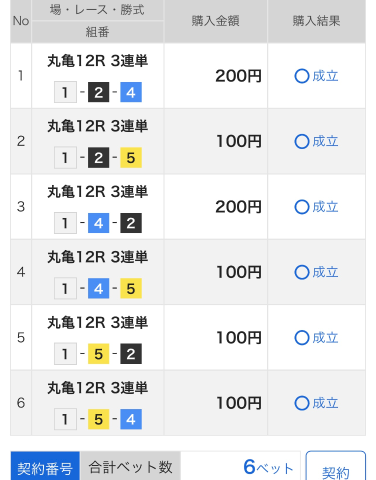
Task: Click the 6ベット total count
Action: 268,467
